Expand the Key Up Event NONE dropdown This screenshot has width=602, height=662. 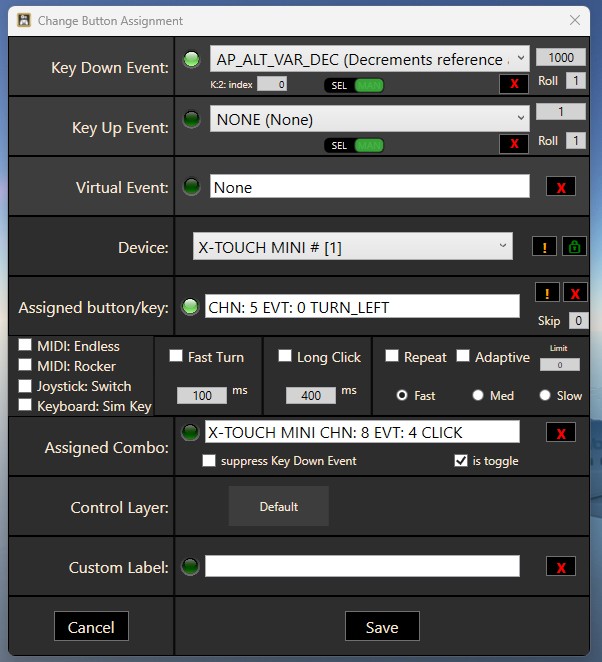(369, 120)
